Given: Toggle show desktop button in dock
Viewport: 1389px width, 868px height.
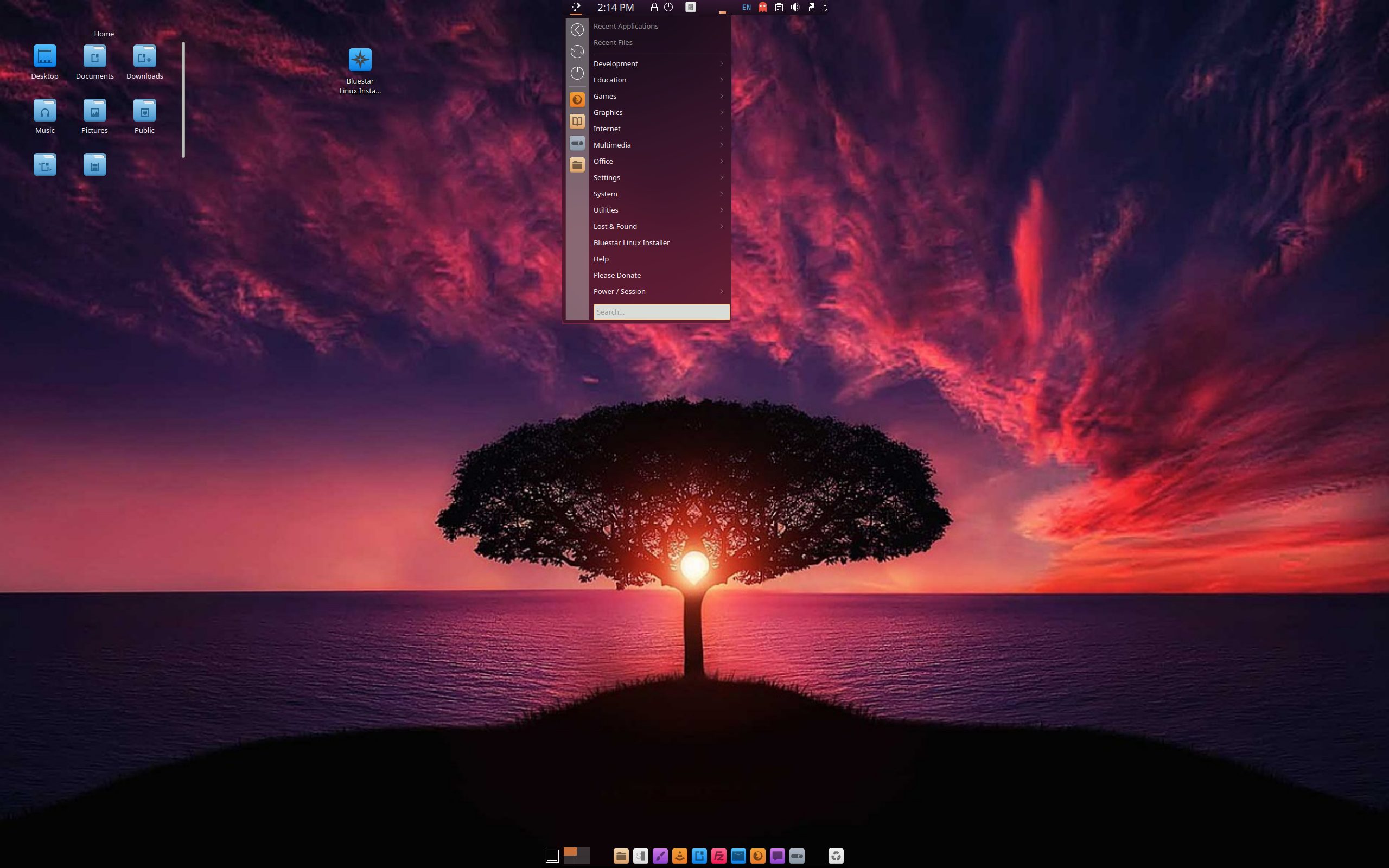Looking at the screenshot, I should [552, 856].
